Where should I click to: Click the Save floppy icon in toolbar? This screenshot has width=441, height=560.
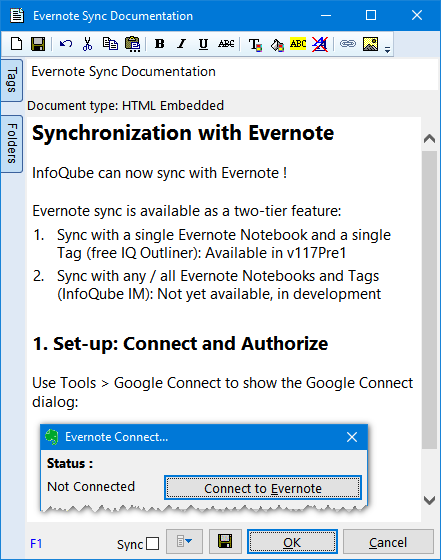coord(38,44)
